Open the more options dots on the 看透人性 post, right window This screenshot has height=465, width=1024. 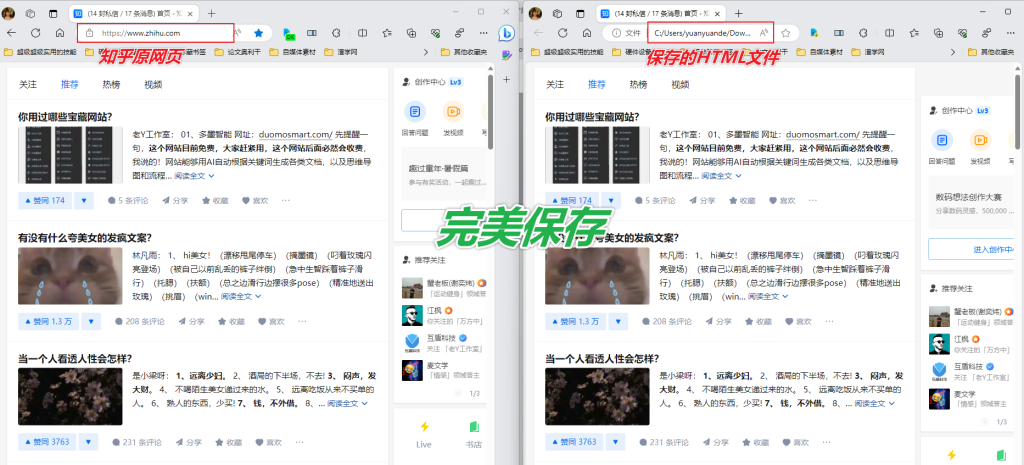pos(827,442)
